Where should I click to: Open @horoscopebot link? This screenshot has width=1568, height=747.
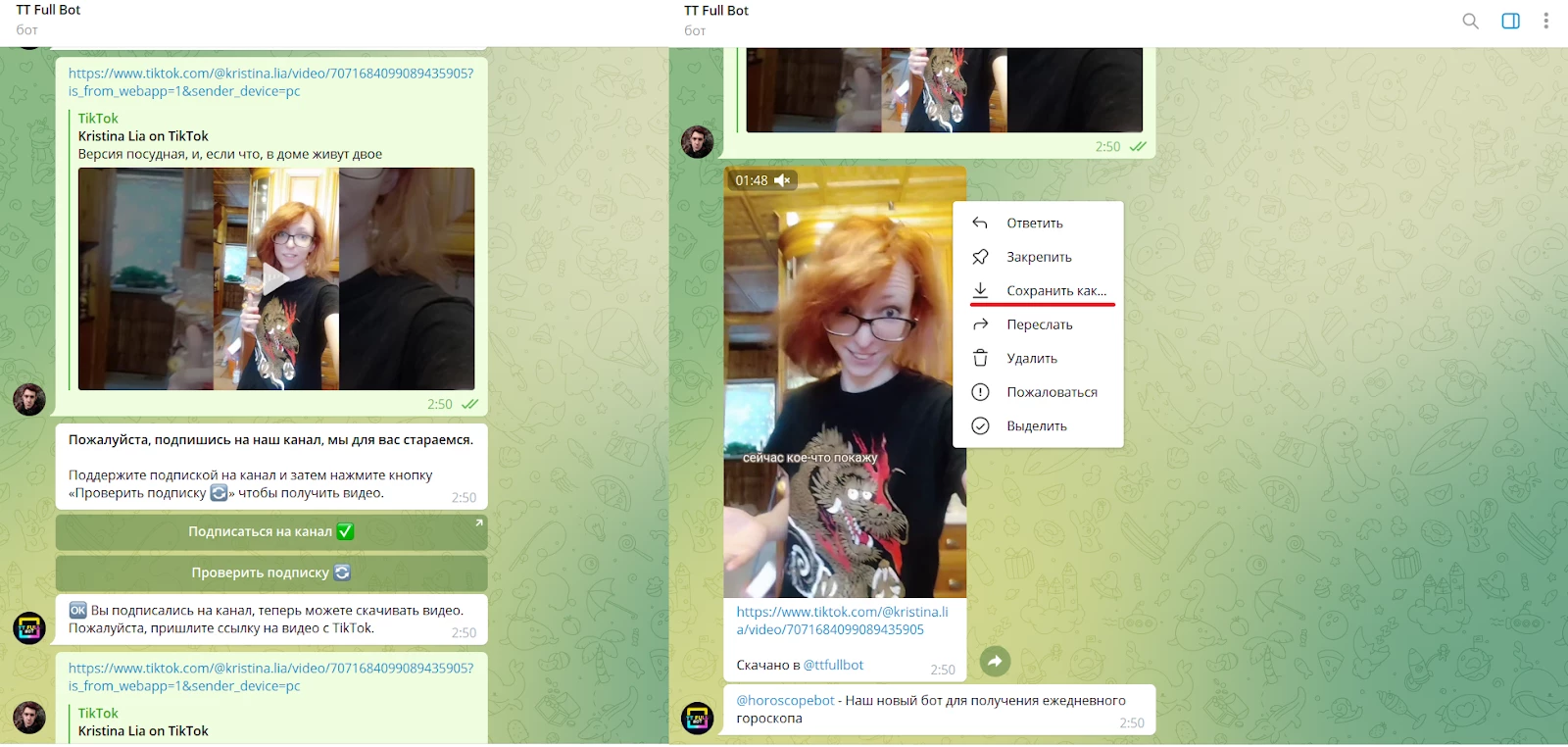coord(785,701)
